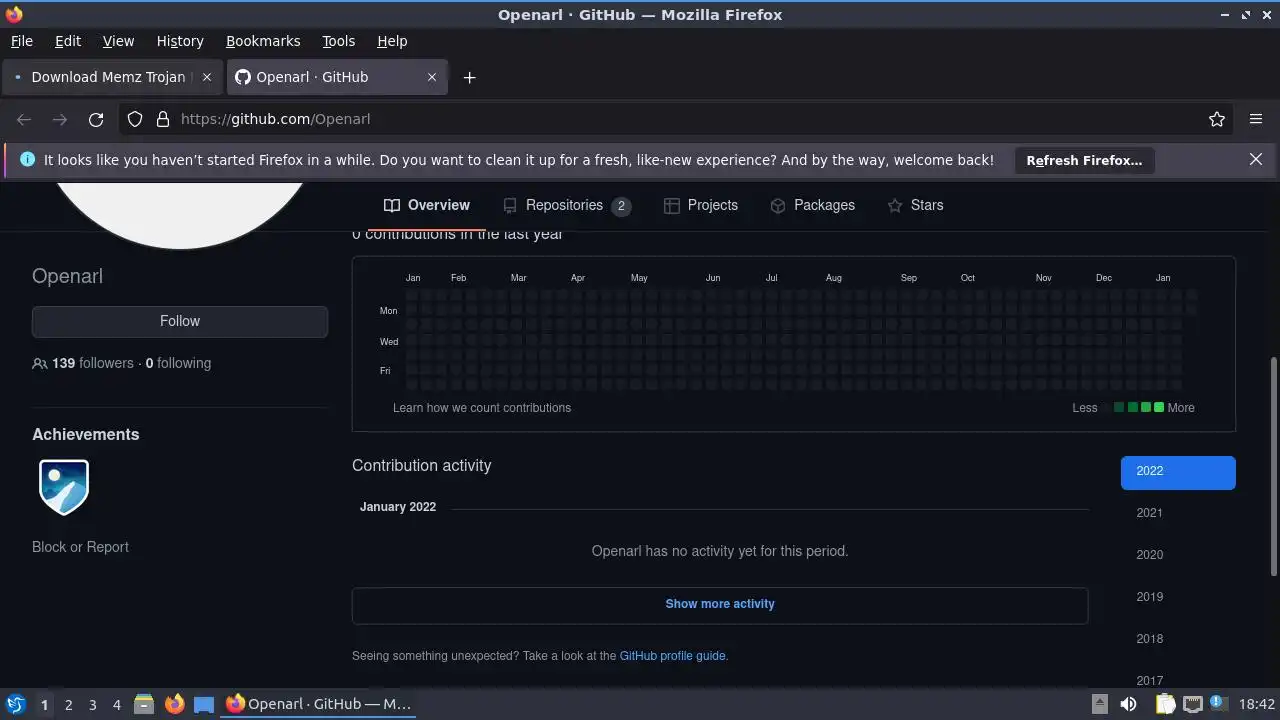
Task: Click the network tray icon
Action: [x=1192, y=704]
